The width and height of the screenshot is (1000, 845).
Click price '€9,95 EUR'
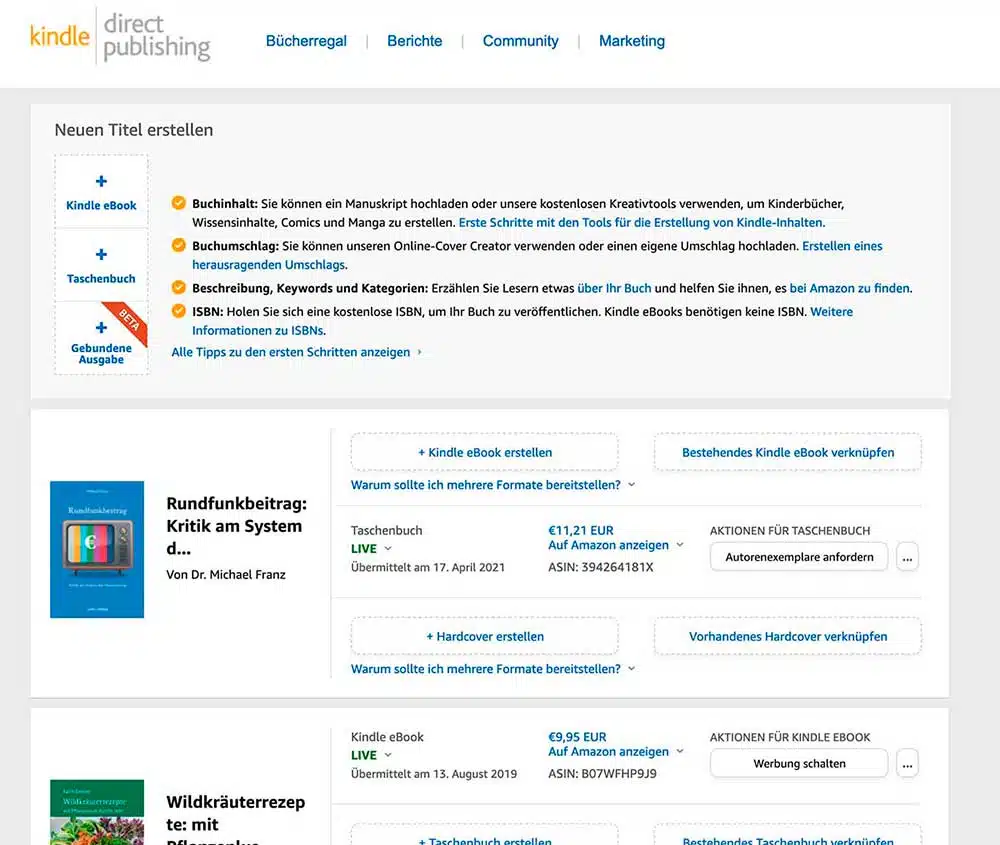point(577,737)
